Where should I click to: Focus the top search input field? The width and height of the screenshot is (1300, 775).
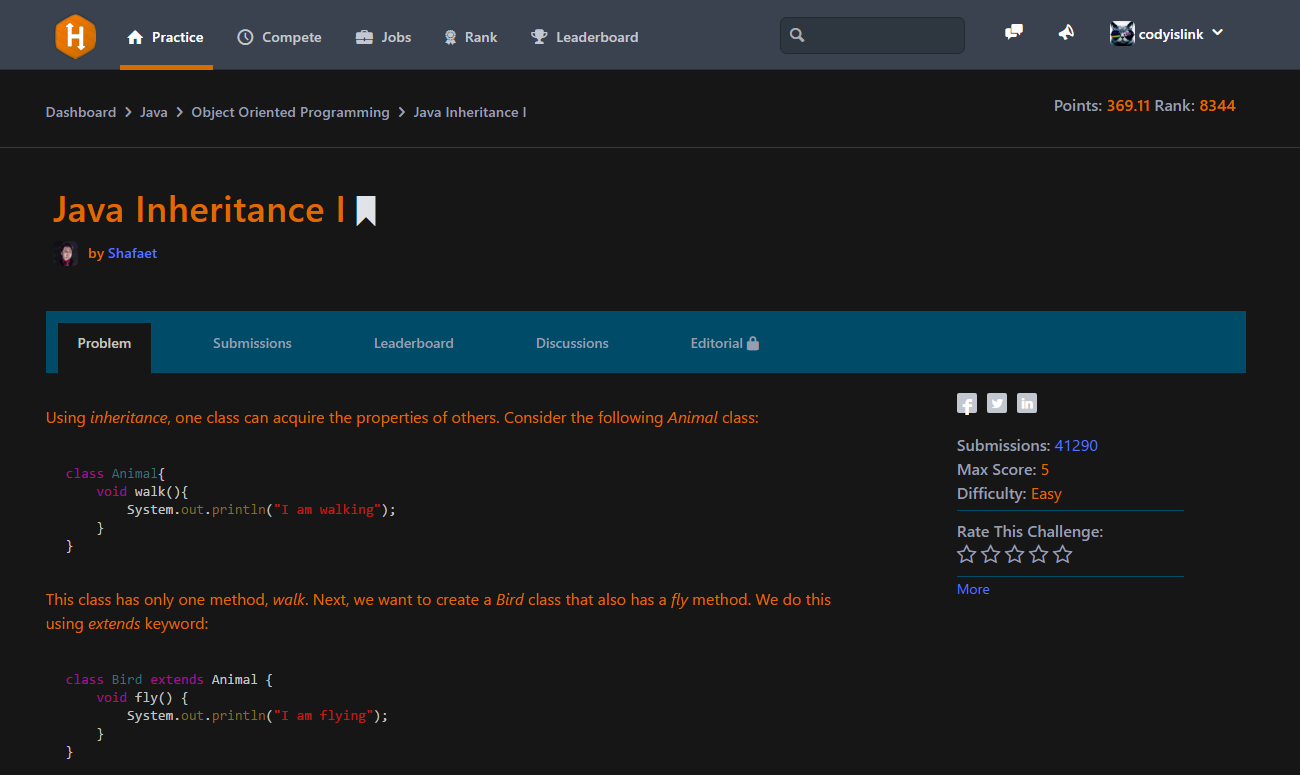(872, 35)
